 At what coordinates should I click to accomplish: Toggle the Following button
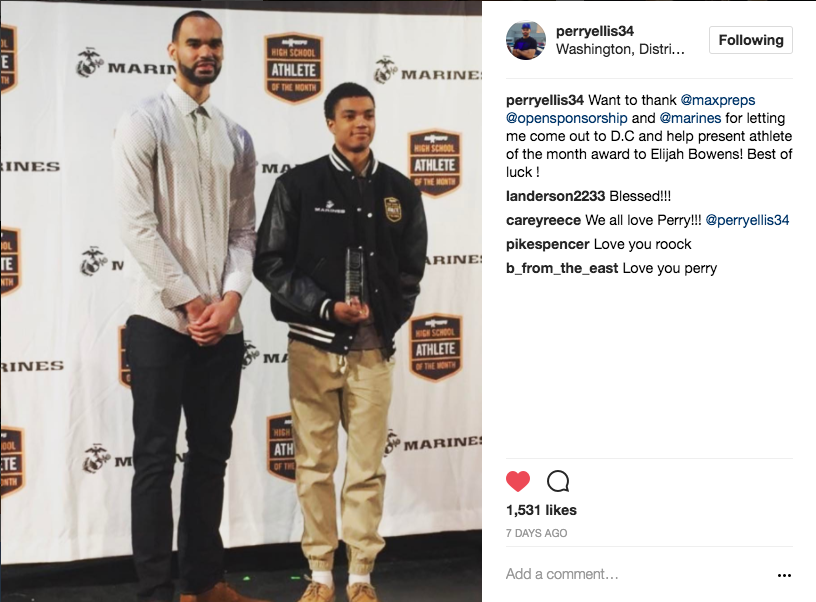coord(750,40)
